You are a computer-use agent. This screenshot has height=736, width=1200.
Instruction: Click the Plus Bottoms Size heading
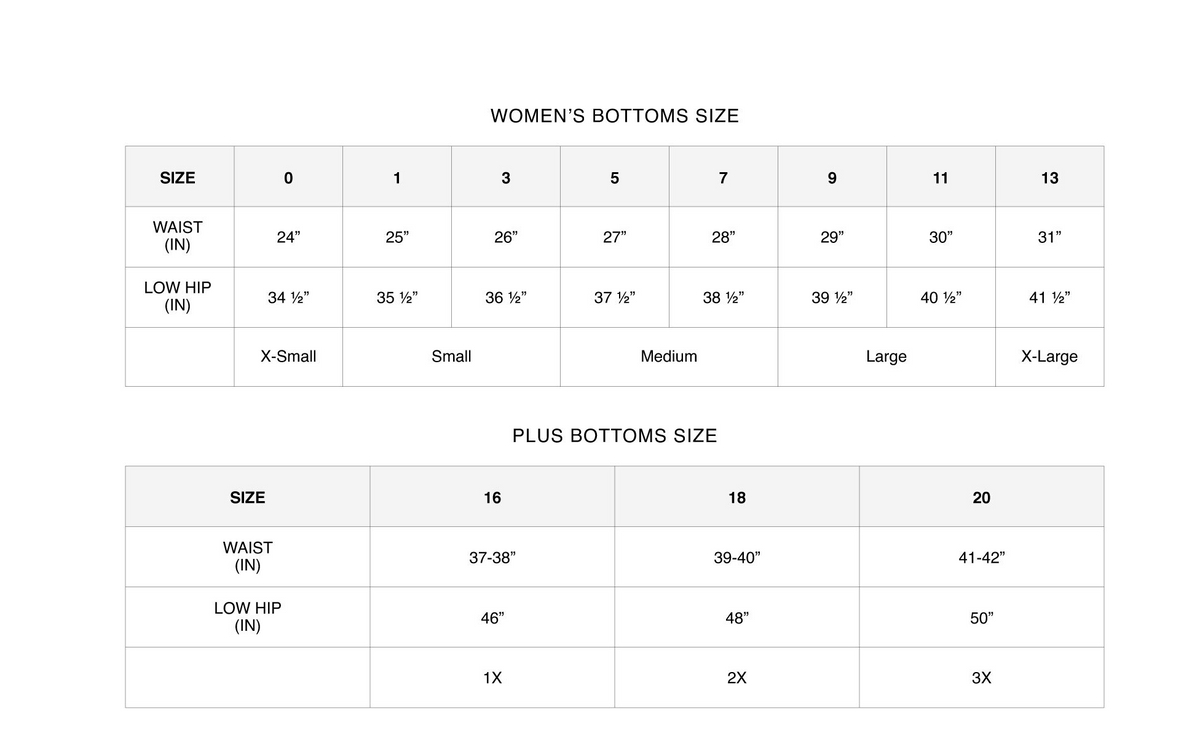pos(614,436)
